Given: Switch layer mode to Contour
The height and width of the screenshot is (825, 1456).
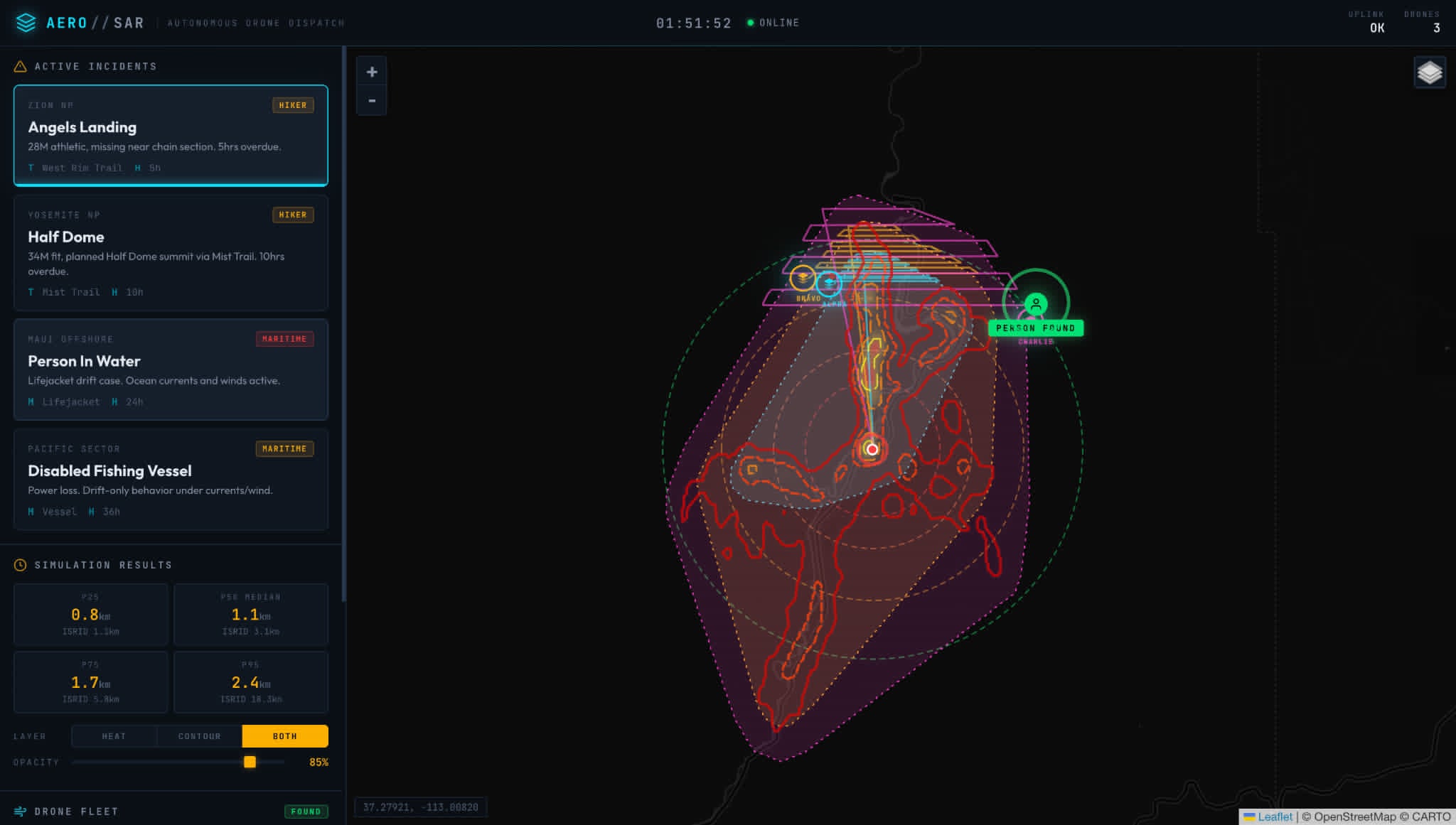Looking at the screenshot, I should coord(199,736).
